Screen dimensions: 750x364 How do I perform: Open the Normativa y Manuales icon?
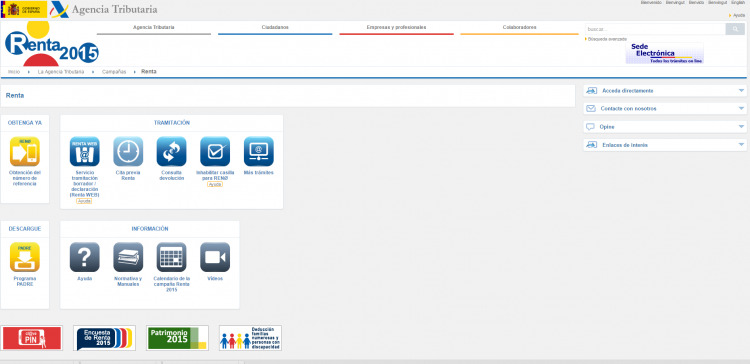[128, 257]
